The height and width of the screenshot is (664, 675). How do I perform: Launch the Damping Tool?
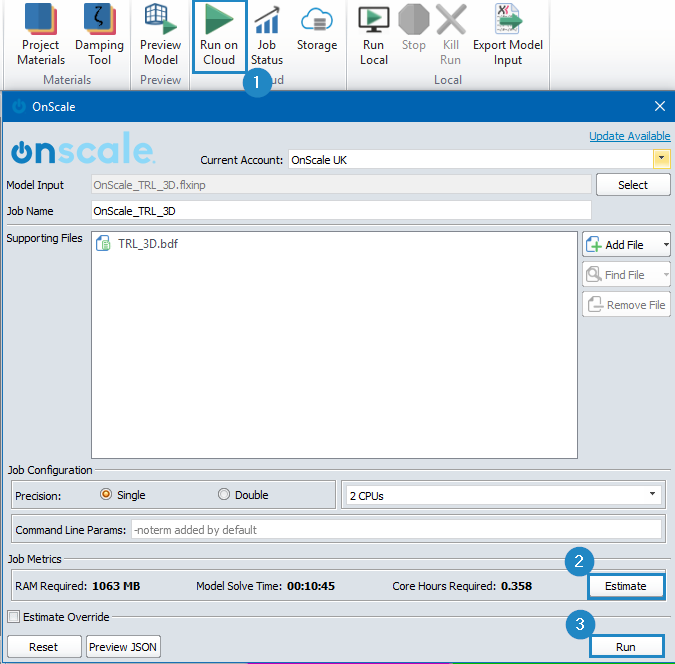[99, 35]
